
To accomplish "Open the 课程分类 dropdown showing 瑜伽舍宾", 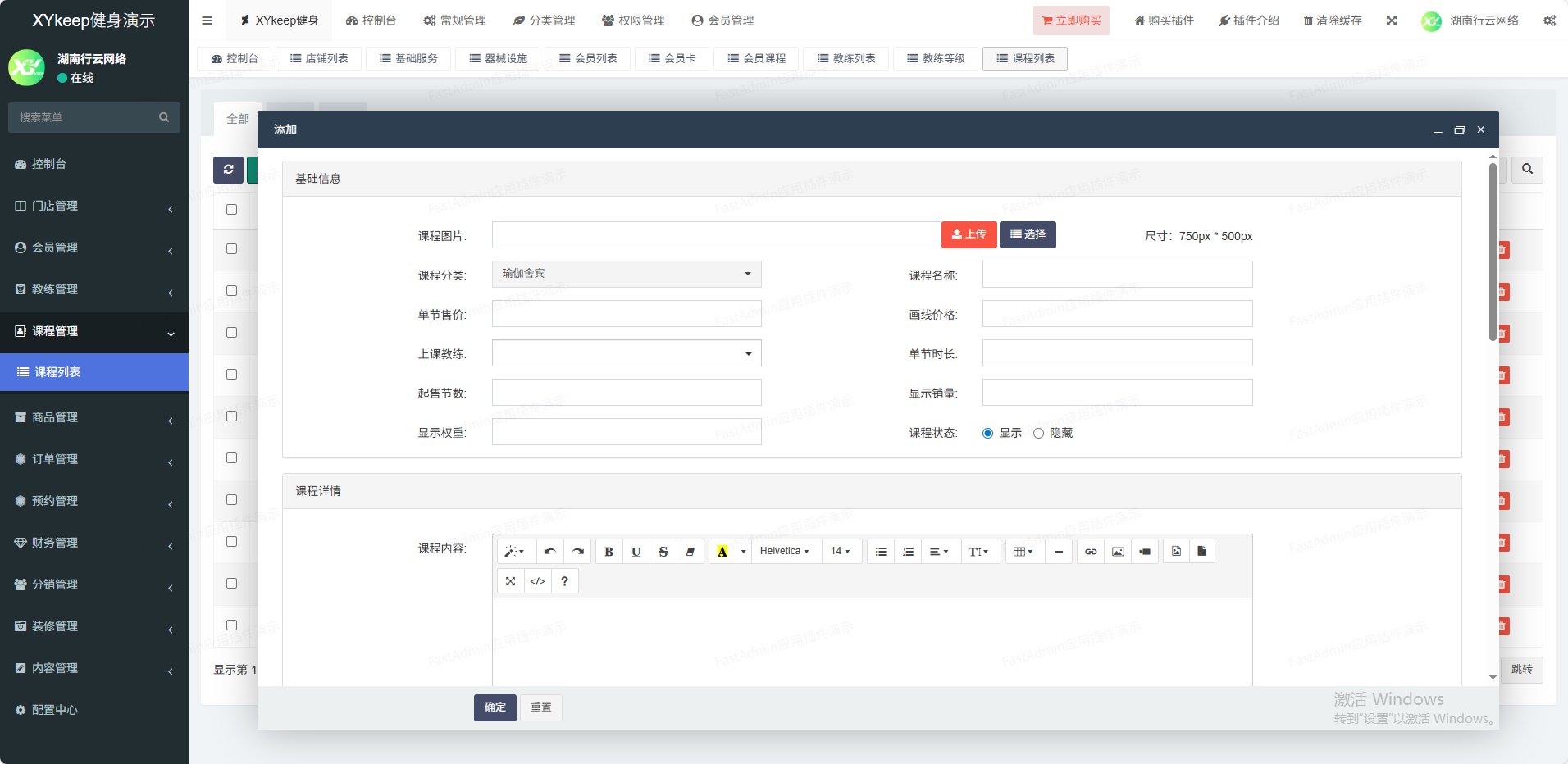I will point(627,274).
